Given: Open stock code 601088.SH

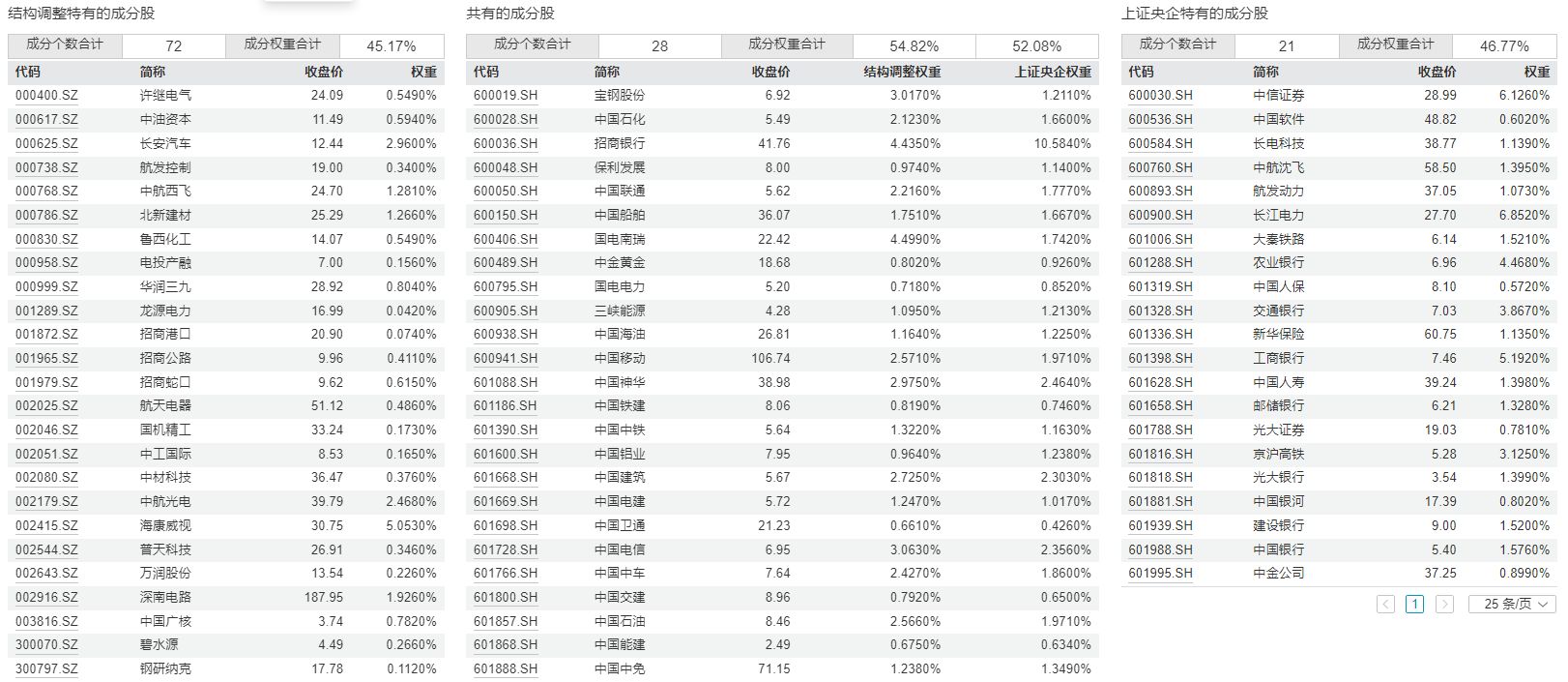Looking at the screenshot, I should pyautogui.click(x=506, y=382).
